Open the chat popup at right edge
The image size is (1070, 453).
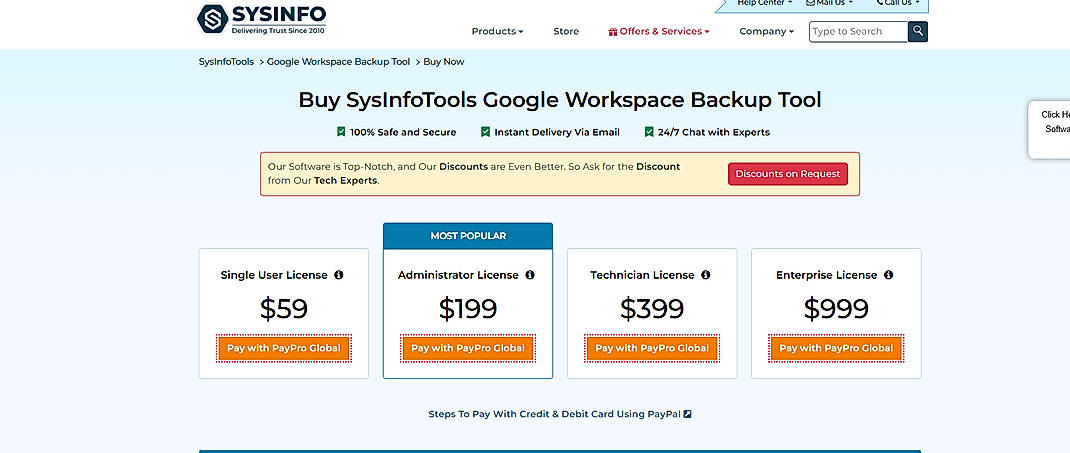(1051, 130)
